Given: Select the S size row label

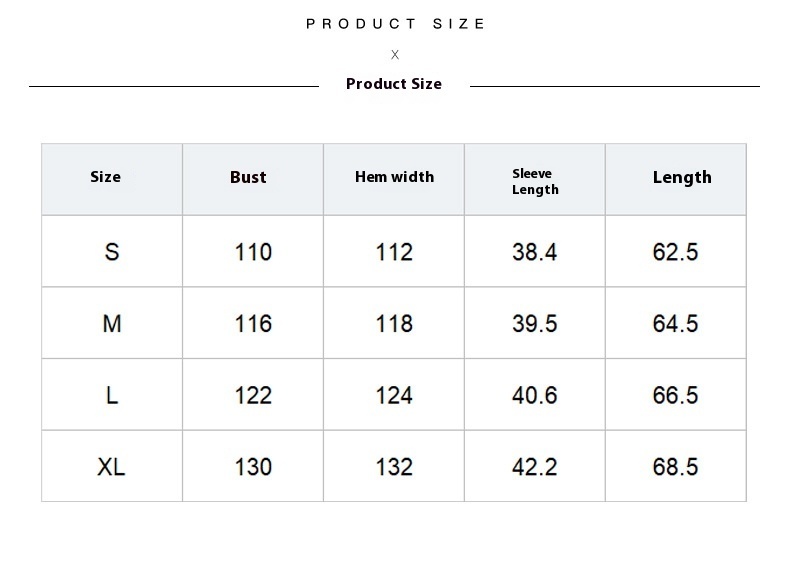Looking at the screenshot, I should 111,251.
